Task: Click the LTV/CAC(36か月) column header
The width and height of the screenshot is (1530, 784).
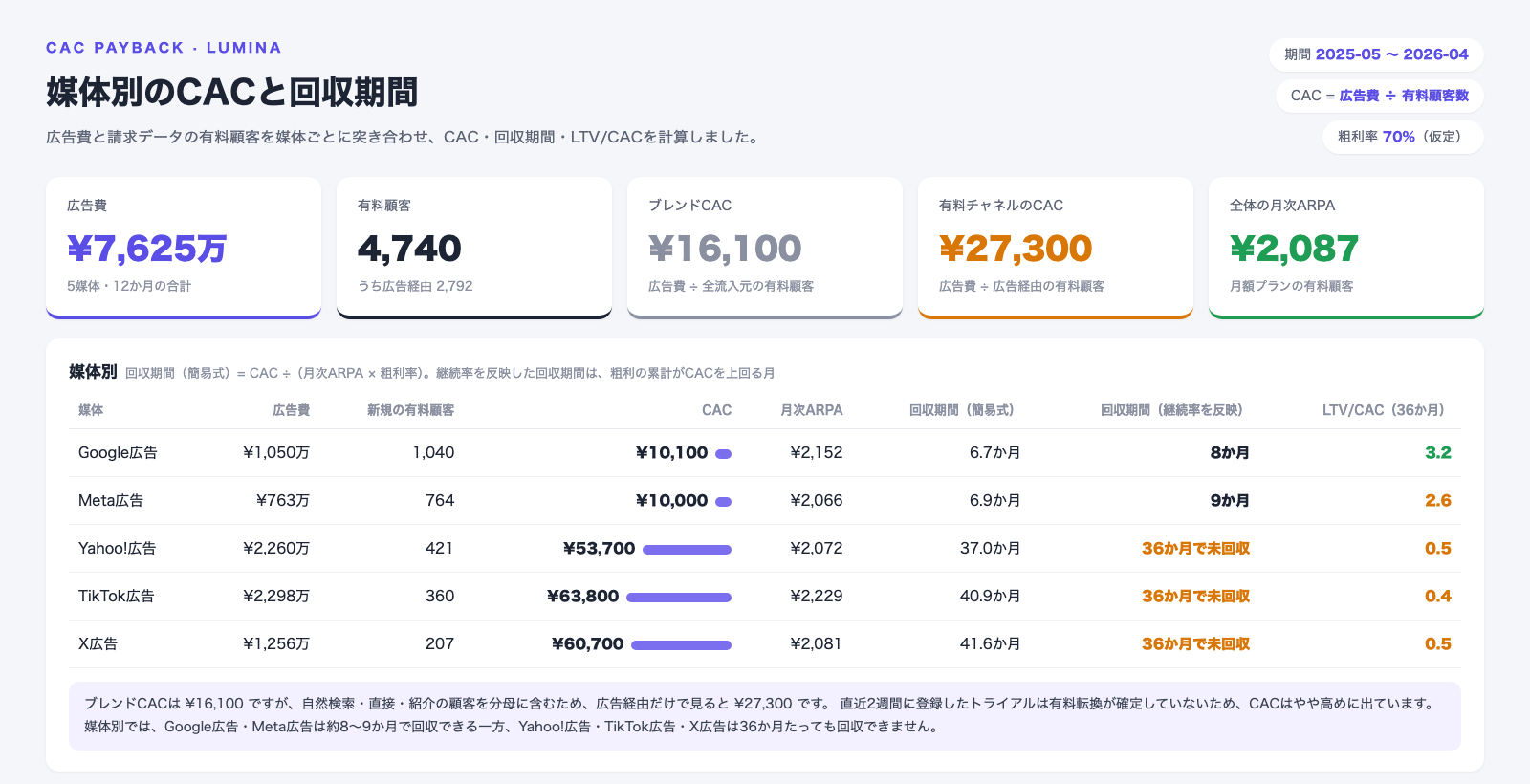Action: [x=1387, y=410]
